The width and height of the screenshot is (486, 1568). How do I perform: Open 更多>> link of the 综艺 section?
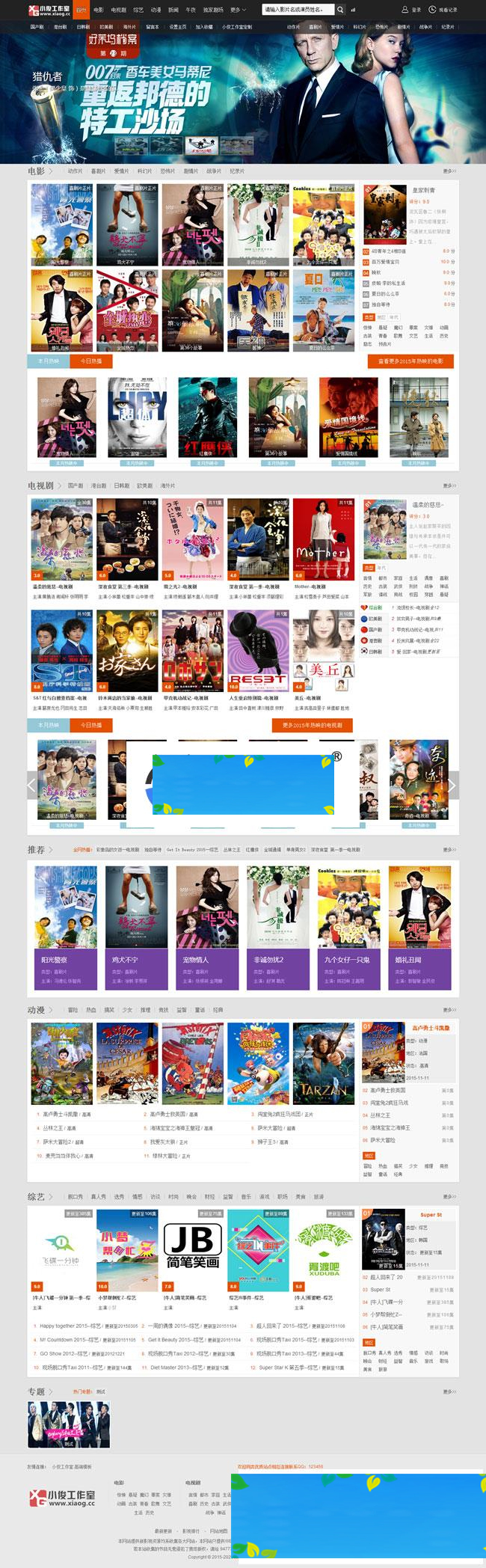pos(449,1197)
